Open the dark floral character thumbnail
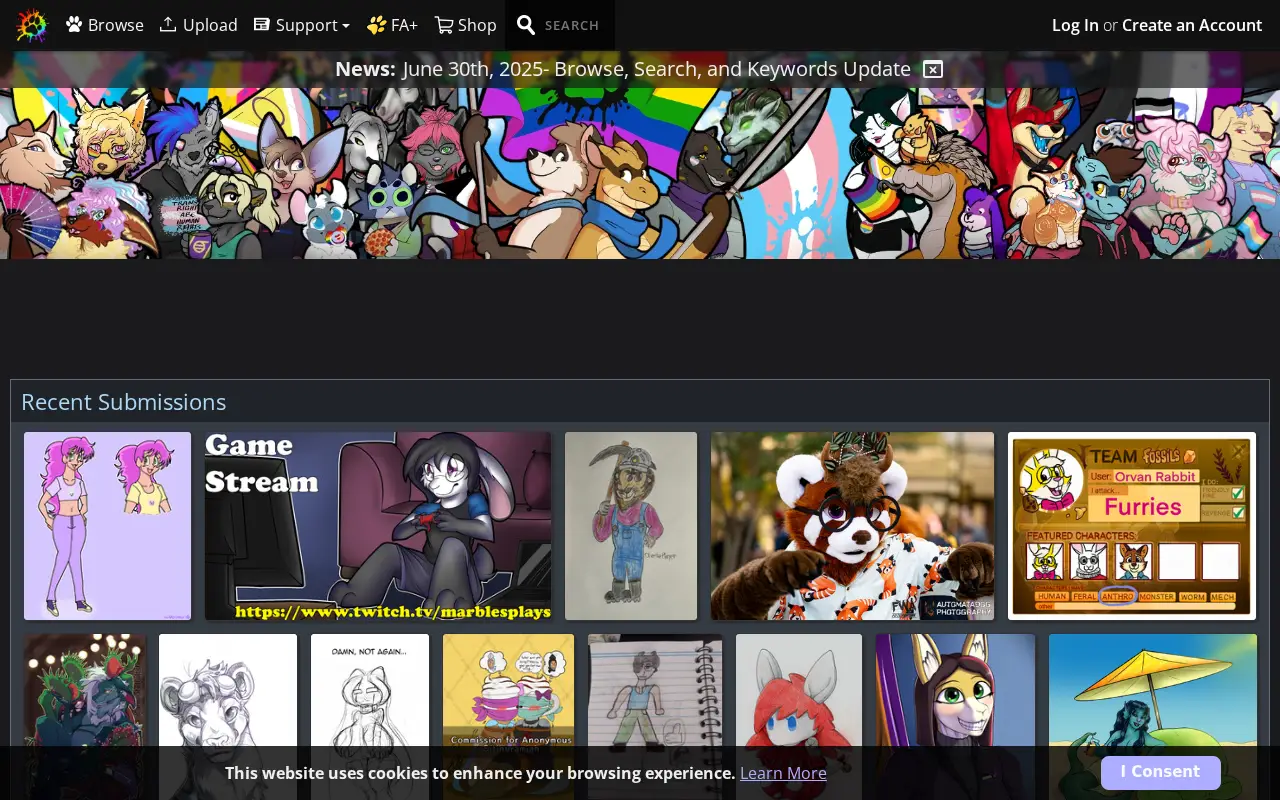This screenshot has width=1280, height=800. 85,716
